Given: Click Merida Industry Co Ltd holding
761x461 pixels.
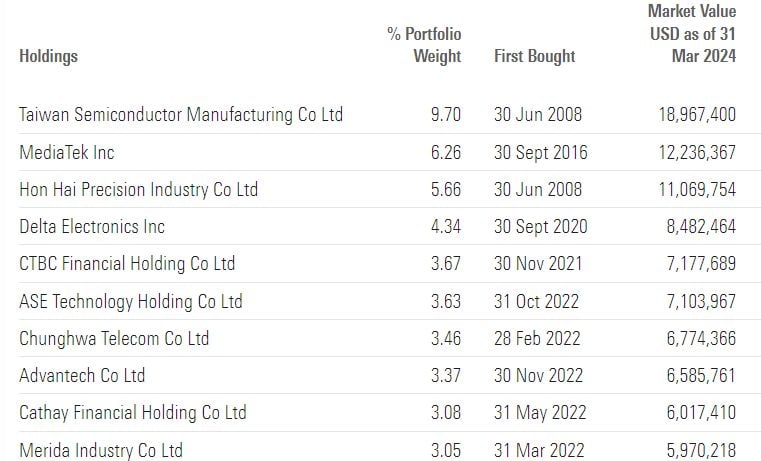Looking at the screenshot, I should (101, 450).
